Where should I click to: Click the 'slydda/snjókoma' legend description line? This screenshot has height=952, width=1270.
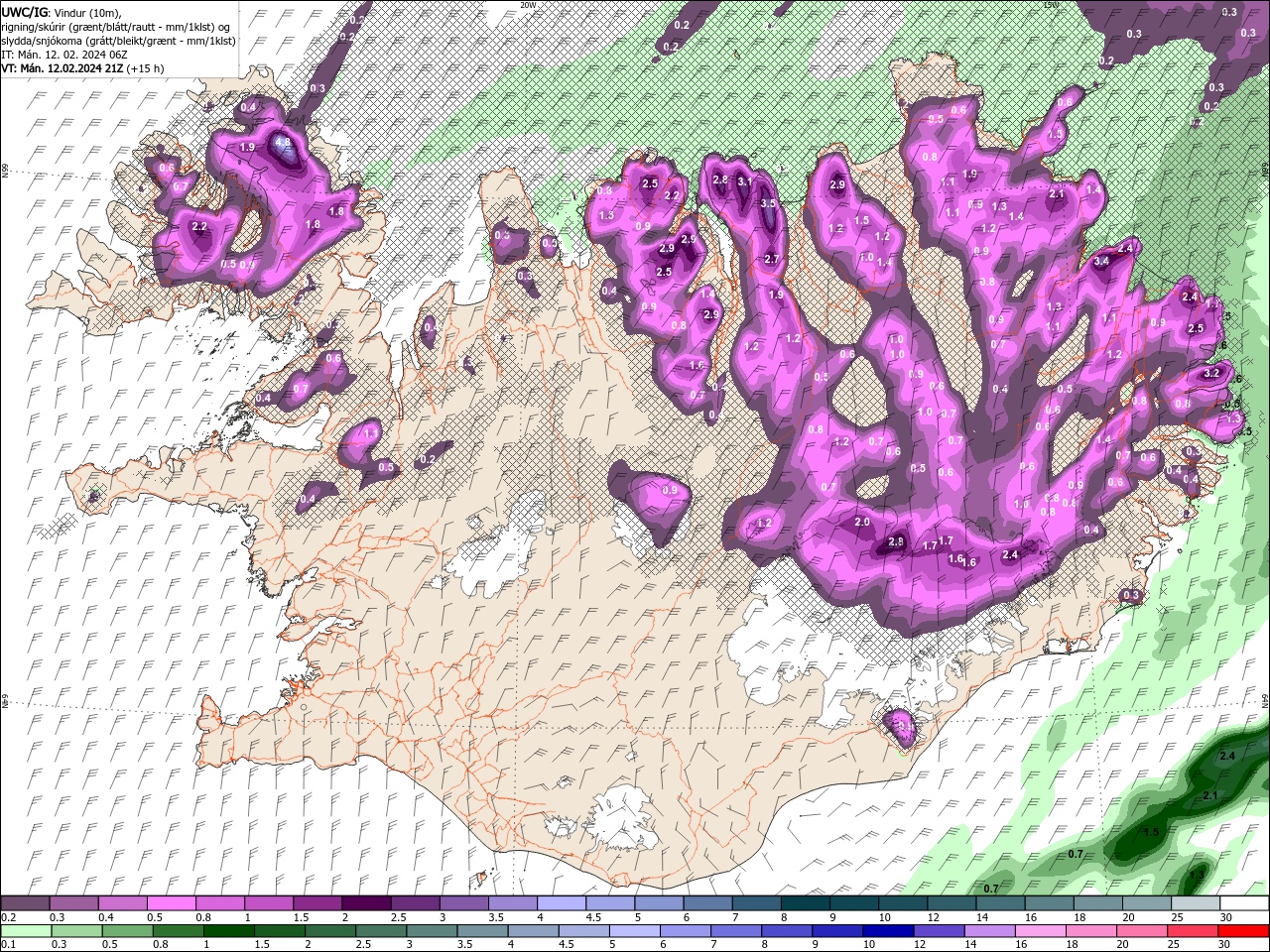click(x=119, y=41)
